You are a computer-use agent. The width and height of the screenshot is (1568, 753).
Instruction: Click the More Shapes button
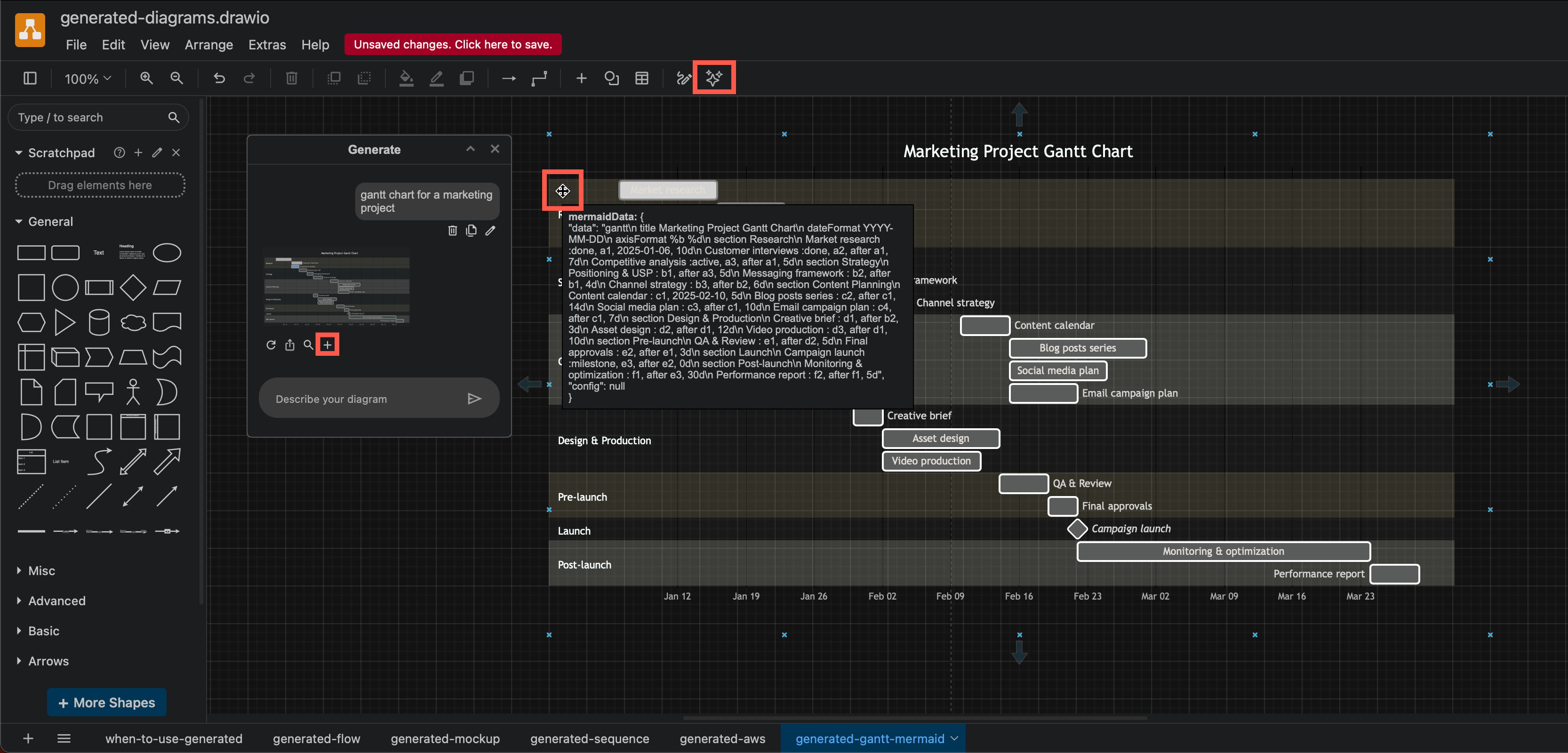[x=106, y=702]
